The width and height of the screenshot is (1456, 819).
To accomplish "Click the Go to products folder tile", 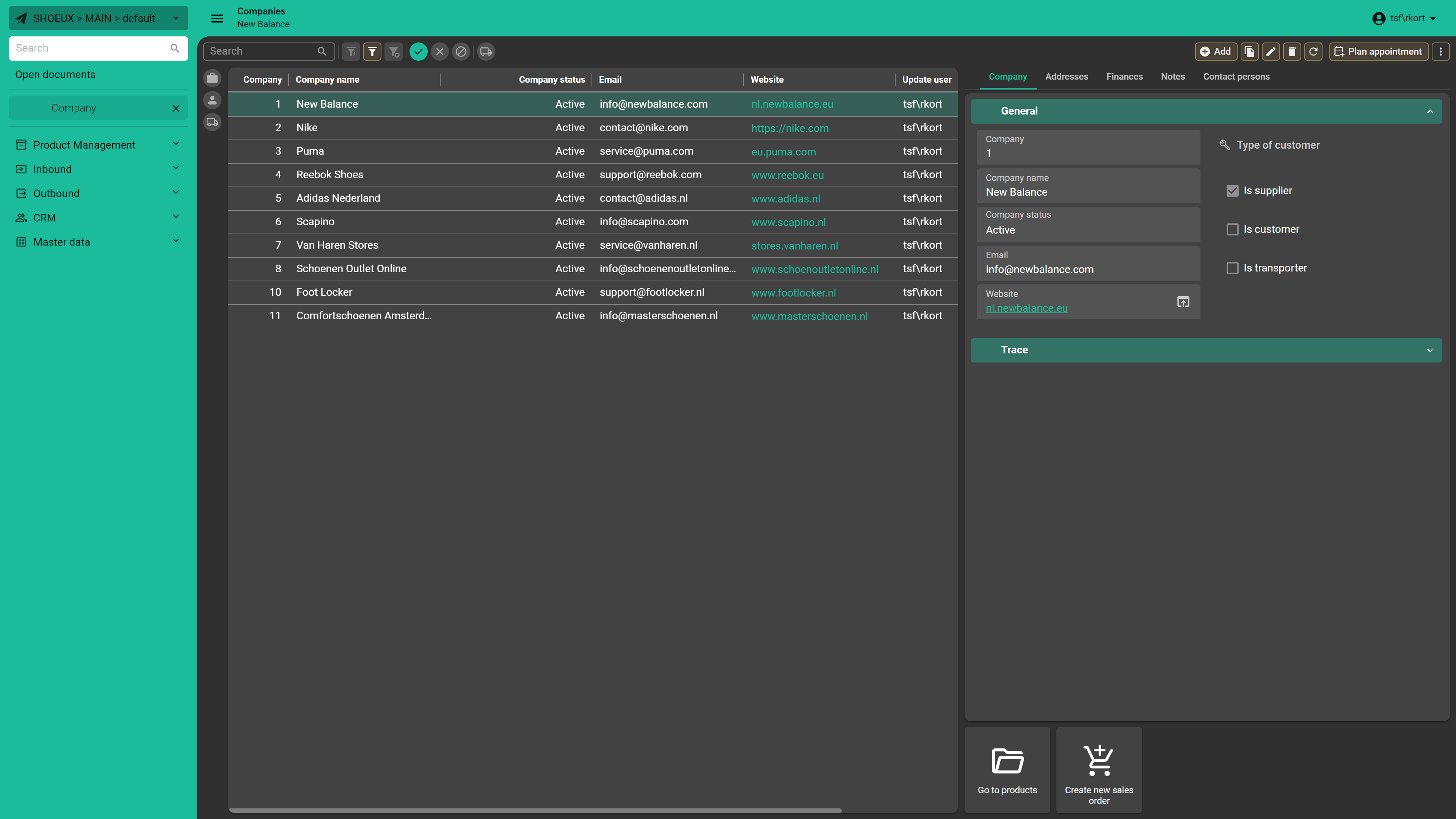I will point(1007,770).
